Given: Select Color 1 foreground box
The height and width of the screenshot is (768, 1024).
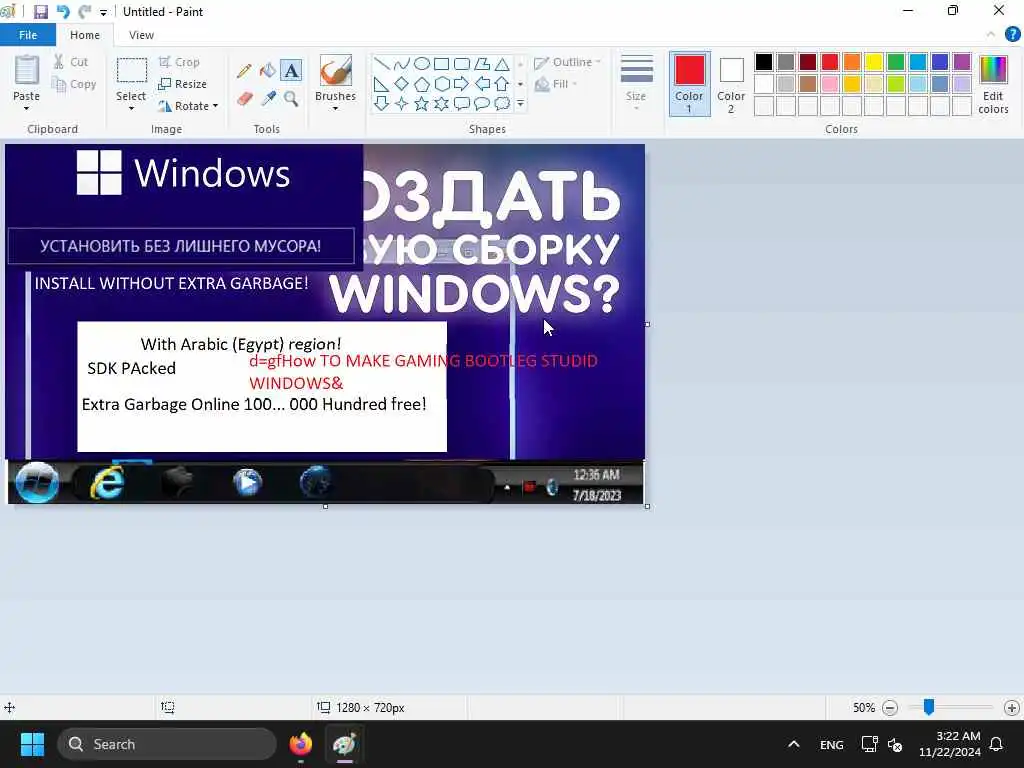Looking at the screenshot, I should (690, 84).
